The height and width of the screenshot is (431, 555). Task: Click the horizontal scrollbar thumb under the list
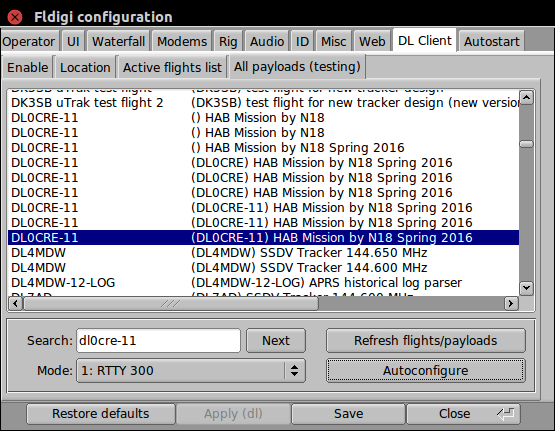[171, 304]
